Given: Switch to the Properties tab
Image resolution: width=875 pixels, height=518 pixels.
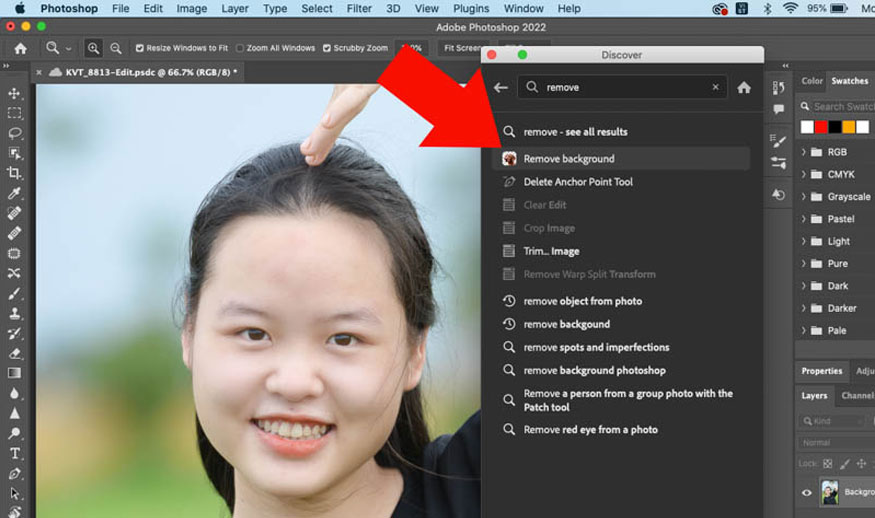Looking at the screenshot, I should point(821,371).
